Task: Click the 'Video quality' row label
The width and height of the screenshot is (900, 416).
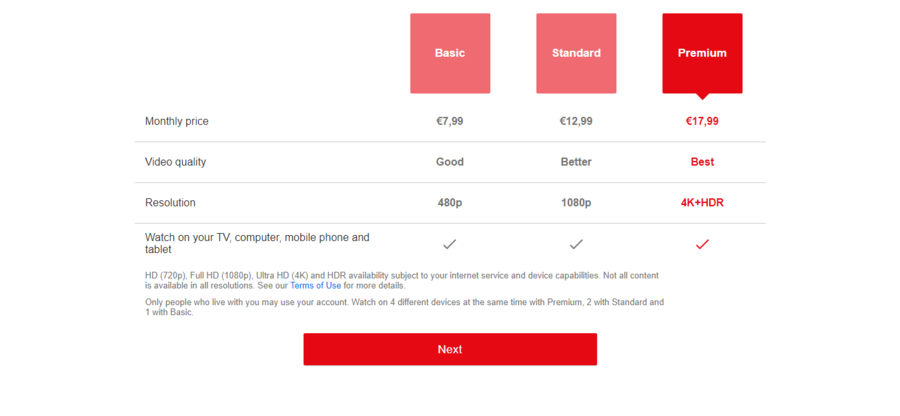Action: [x=176, y=162]
